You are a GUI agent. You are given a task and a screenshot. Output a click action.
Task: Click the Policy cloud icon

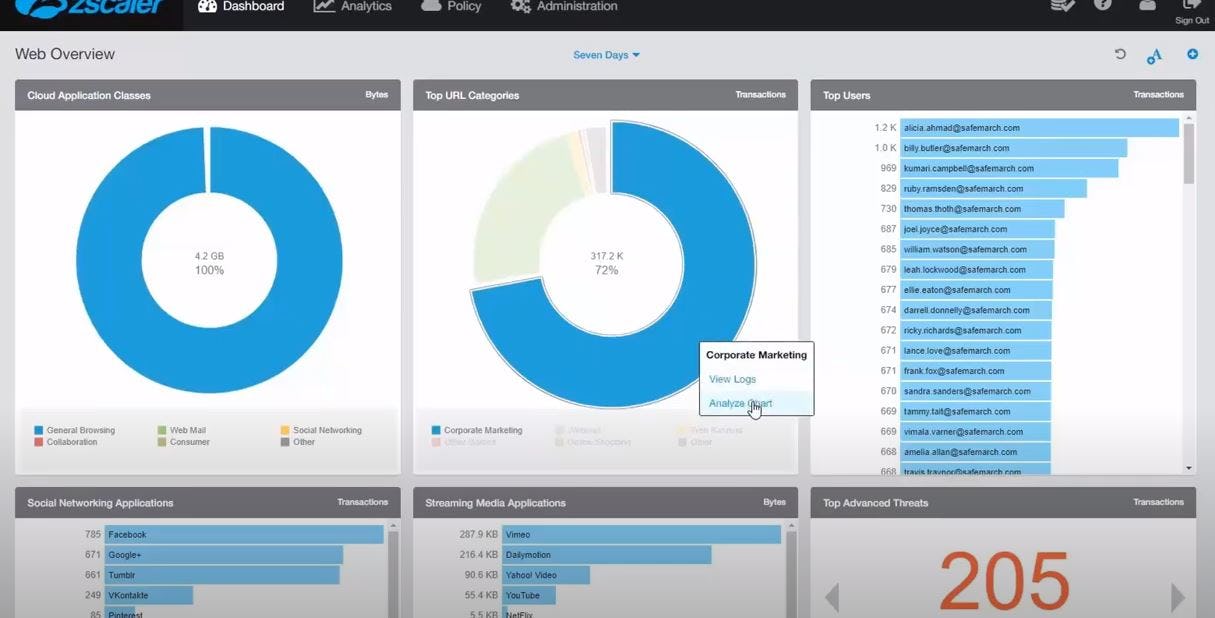click(x=431, y=6)
